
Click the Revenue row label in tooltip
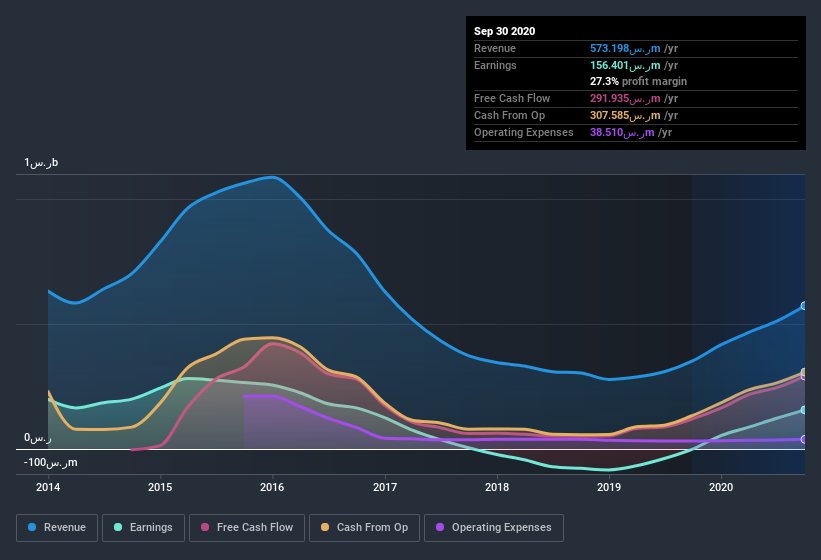(495, 48)
